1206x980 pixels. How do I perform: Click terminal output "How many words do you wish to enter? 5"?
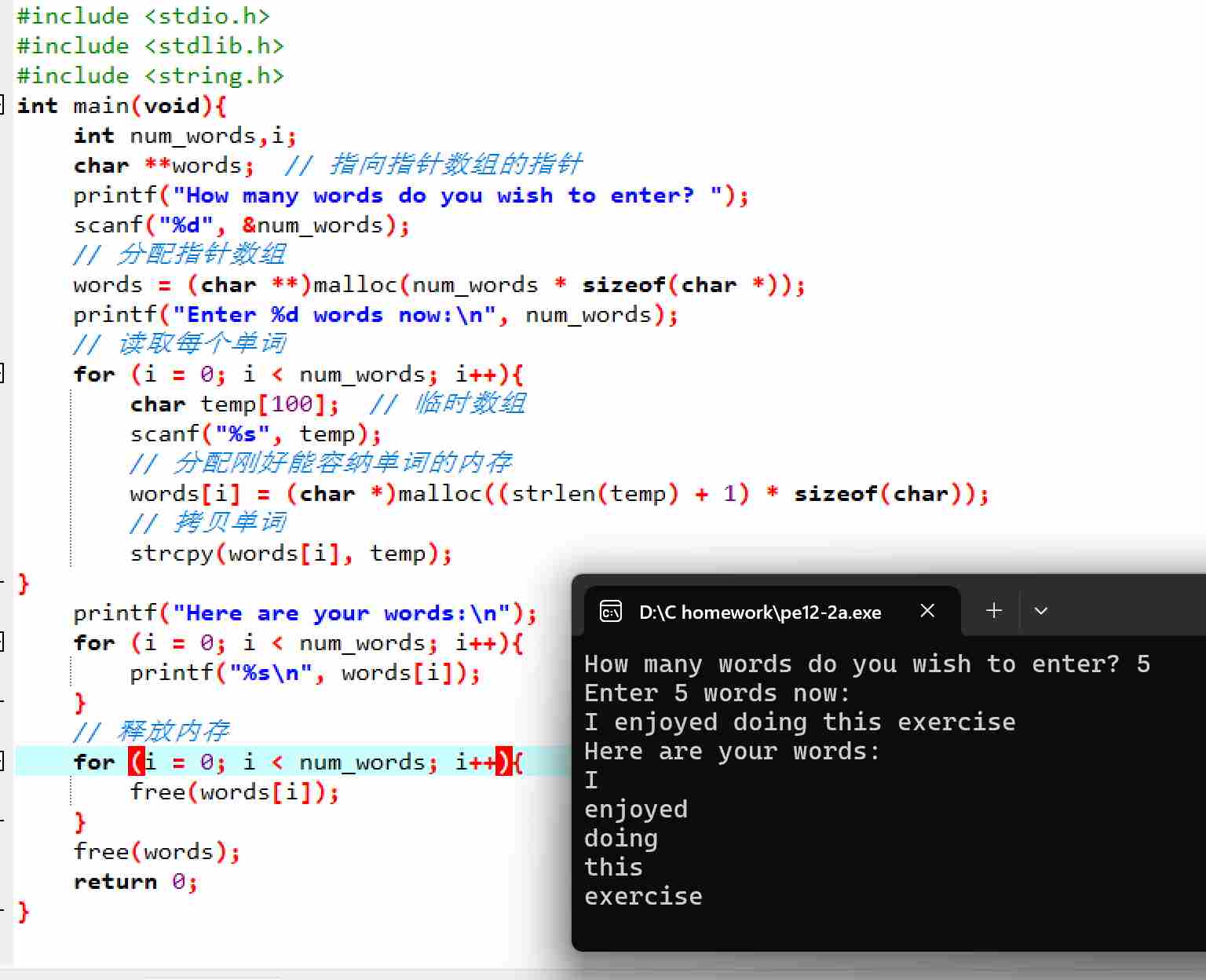(867, 664)
